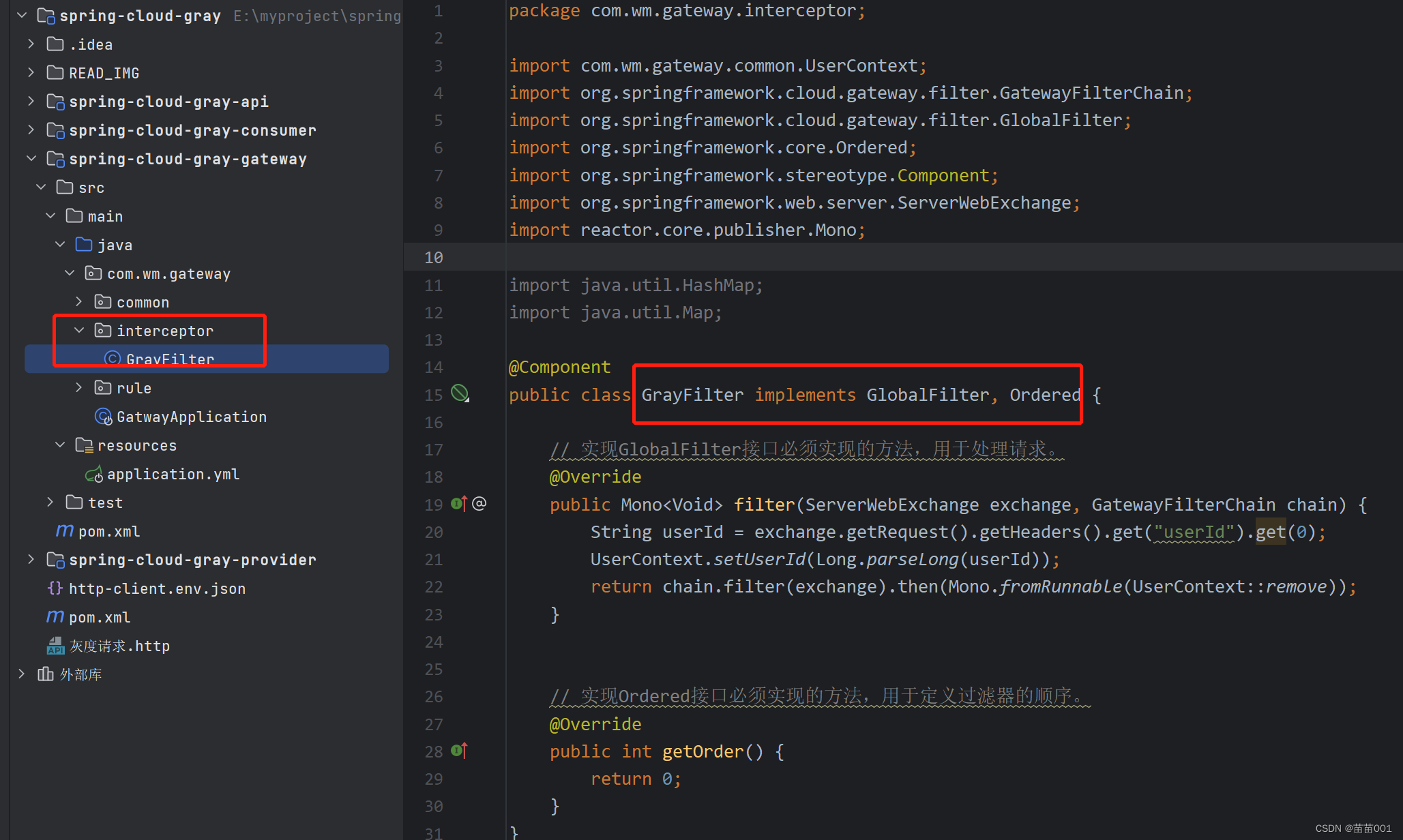Click the filter method name on line 19

pos(763,505)
